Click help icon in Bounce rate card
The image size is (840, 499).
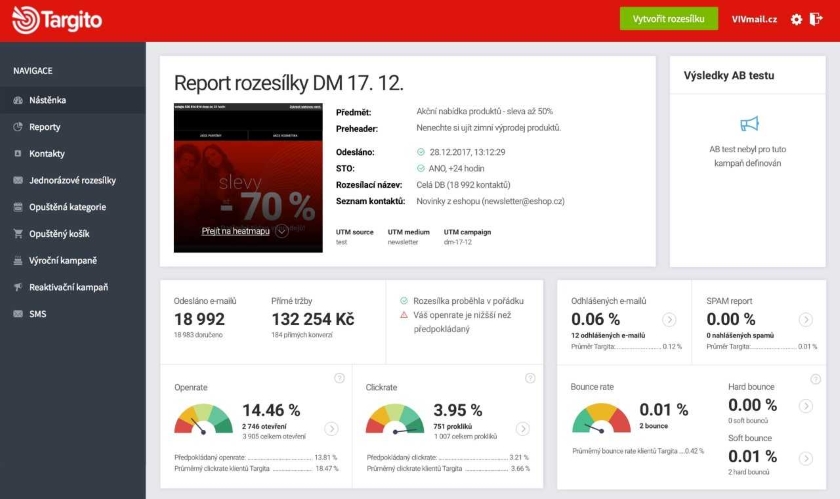tap(815, 379)
